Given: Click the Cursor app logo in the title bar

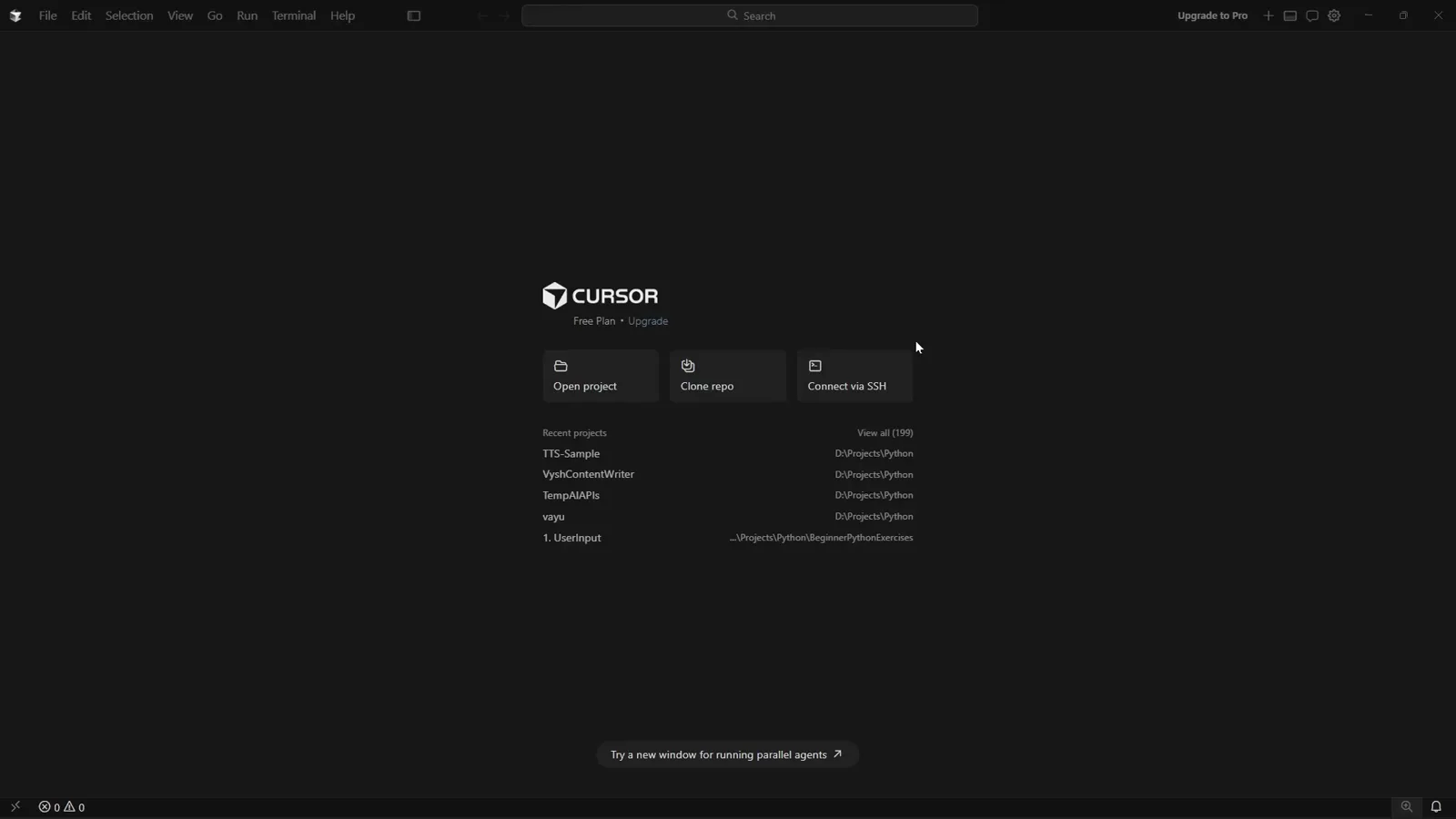Looking at the screenshot, I should click(x=15, y=15).
